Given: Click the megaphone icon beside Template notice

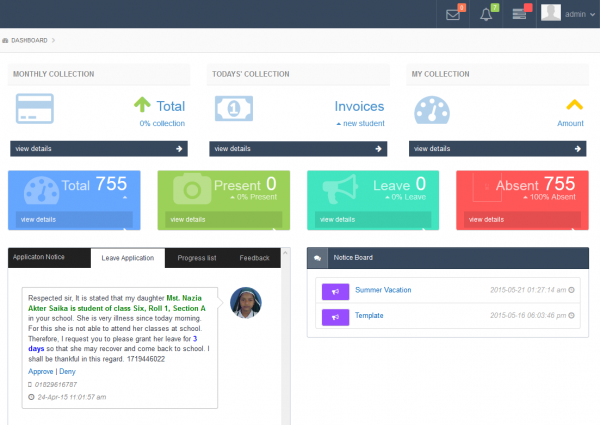Looking at the screenshot, I should (x=335, y=317).
